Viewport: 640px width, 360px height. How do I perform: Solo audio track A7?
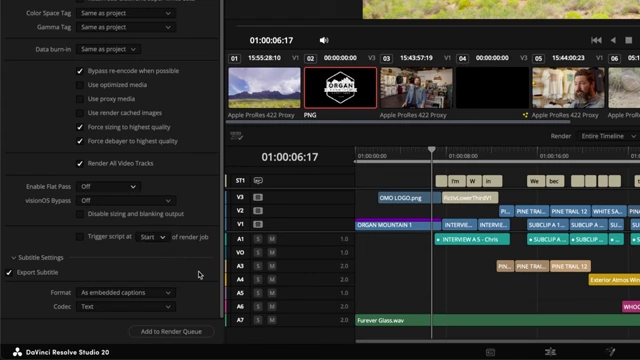[258, 320]
